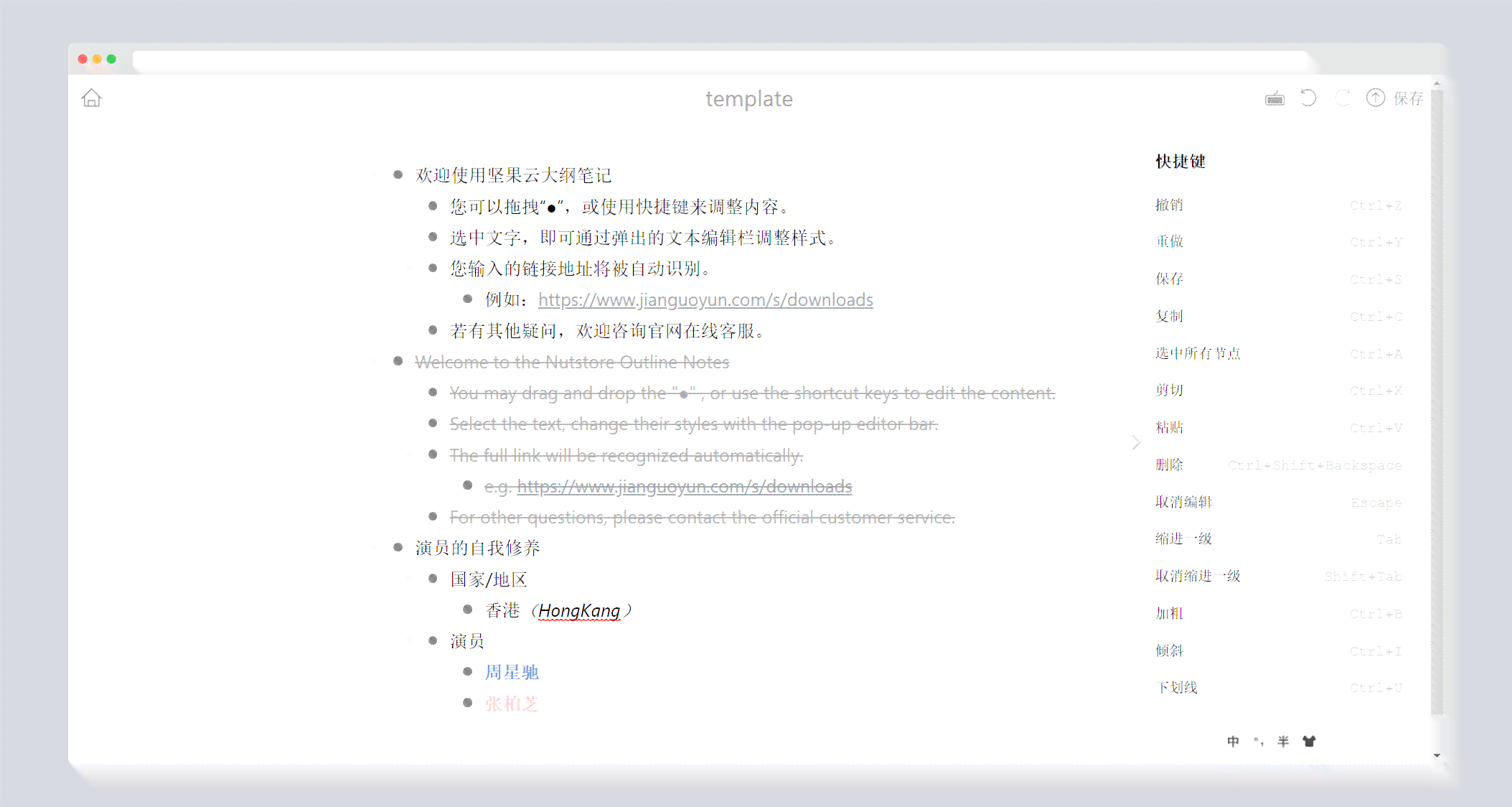Click the bullet before For other questions

pyautogui.click(x=433, y=516)
